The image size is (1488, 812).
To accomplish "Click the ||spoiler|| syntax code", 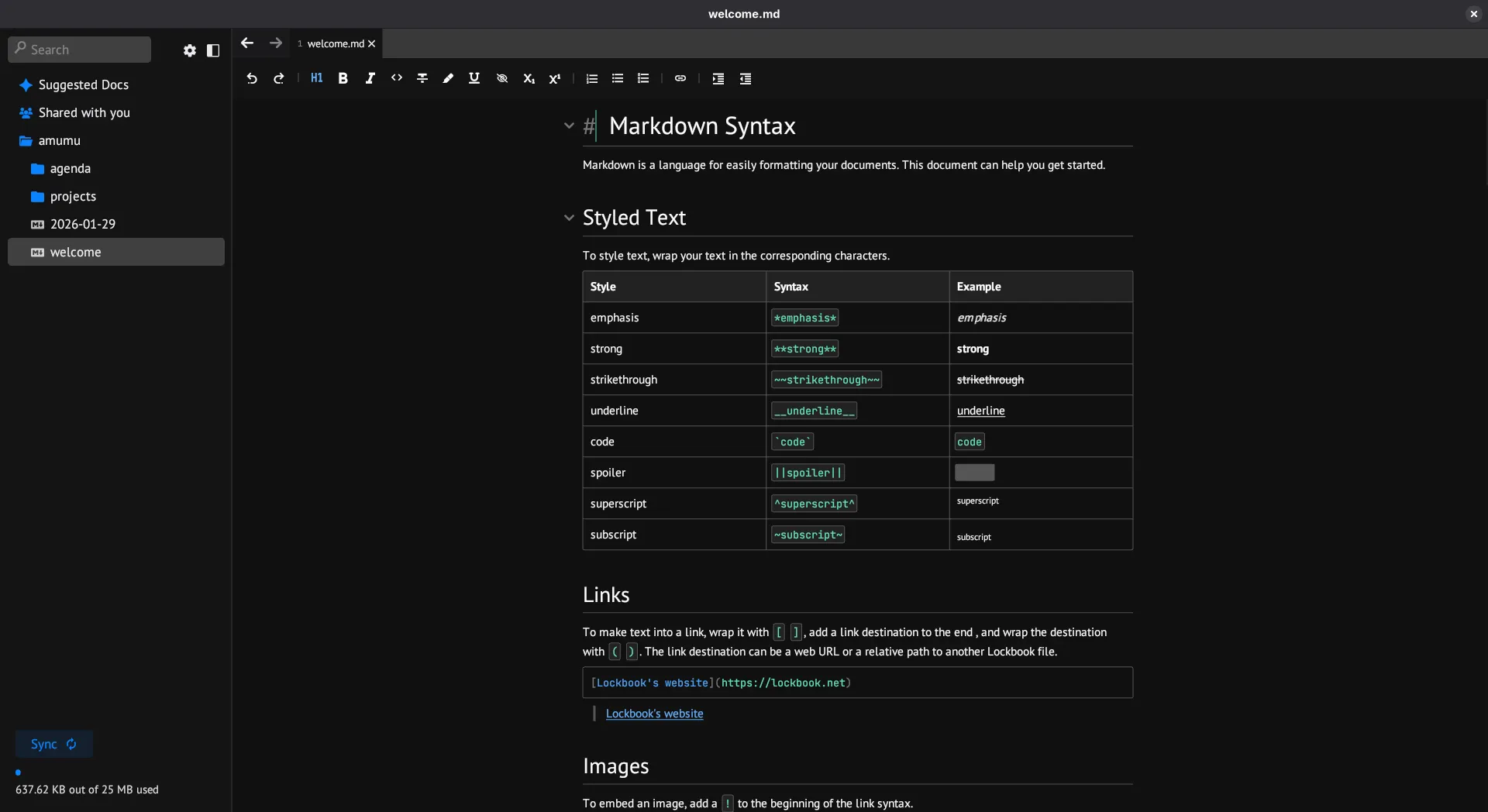I will (808, 473).
